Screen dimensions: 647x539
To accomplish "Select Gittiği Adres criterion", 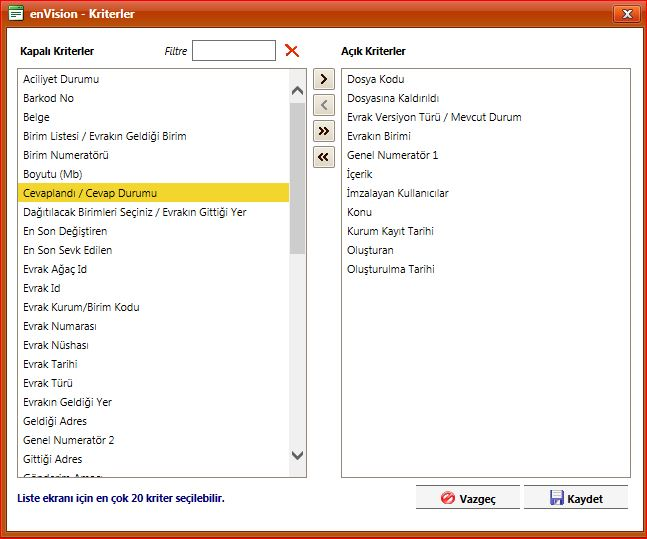I will (x=153, y=459).
